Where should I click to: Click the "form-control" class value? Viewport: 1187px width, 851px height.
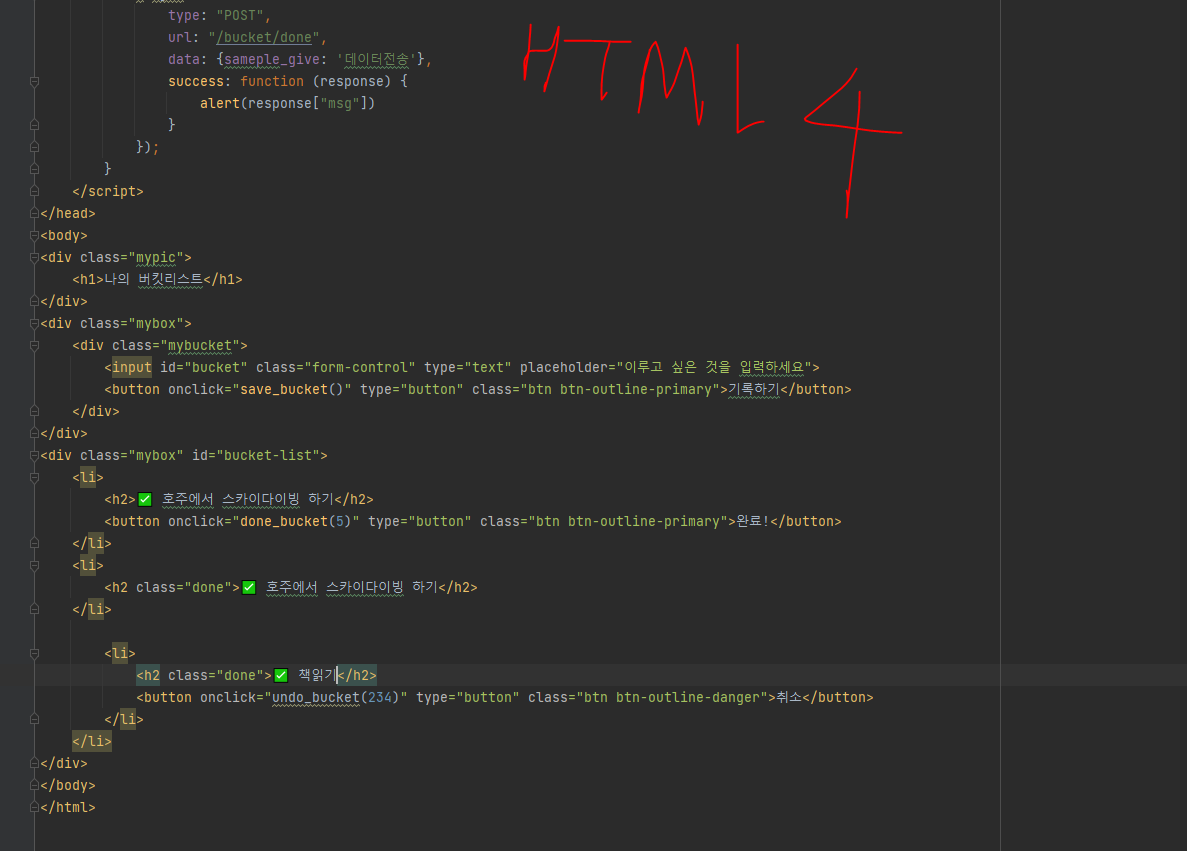[360, 368]
